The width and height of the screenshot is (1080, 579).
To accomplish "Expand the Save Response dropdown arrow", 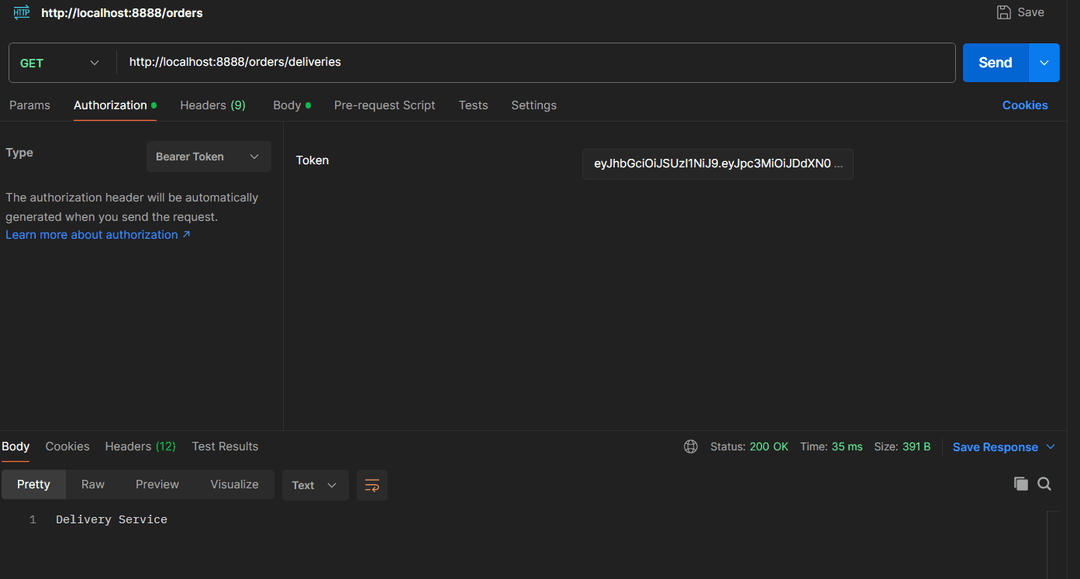I will (x=1050, y=447).
